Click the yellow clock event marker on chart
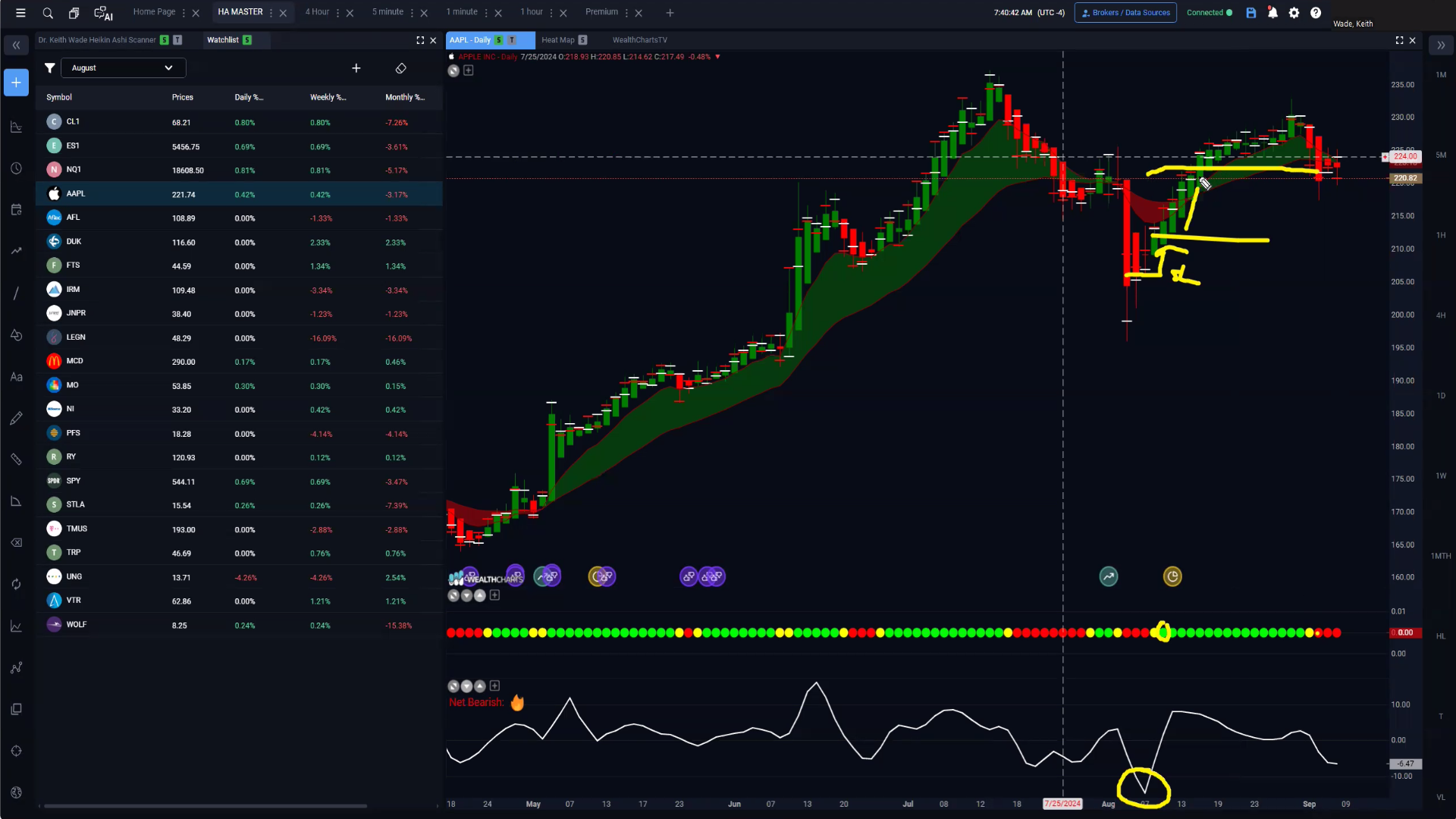This screenshot has height=819, width=1456. tap(1172, 577)
